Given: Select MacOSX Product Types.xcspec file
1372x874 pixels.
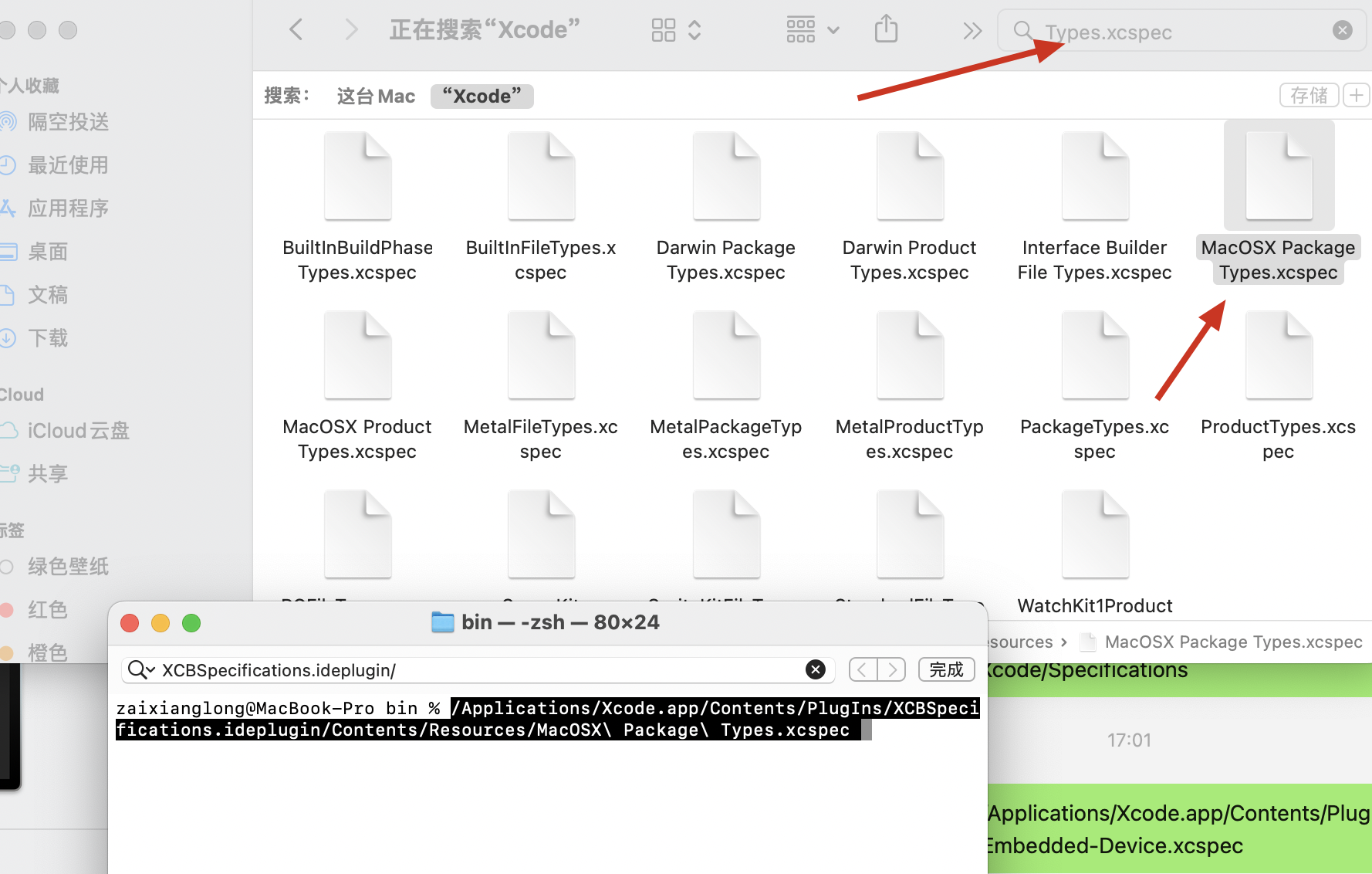Looking at the screenshot, I should [x=357, y=386].
